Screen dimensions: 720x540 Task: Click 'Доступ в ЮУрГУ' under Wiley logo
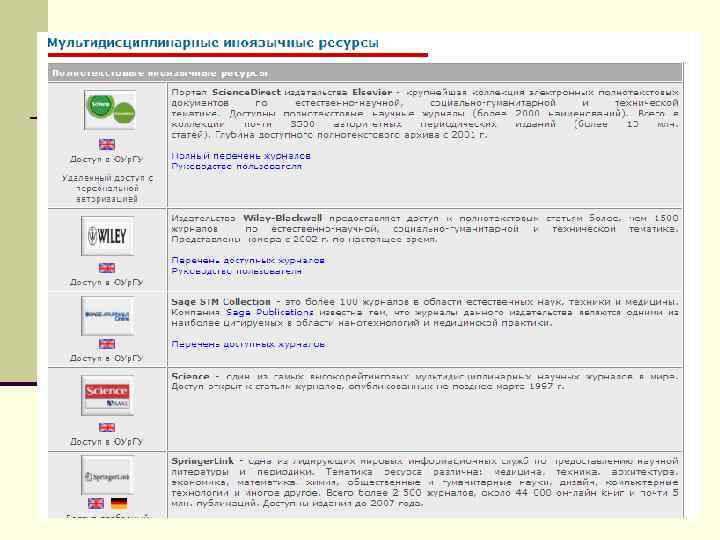point(107,282)
